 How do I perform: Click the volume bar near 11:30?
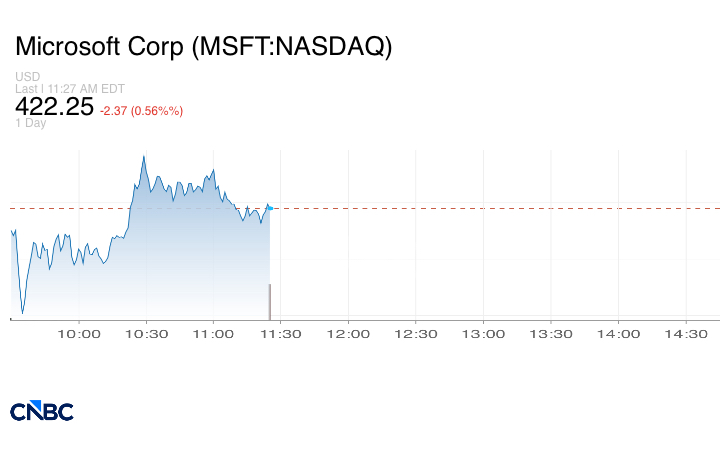[x=269, y=301]
